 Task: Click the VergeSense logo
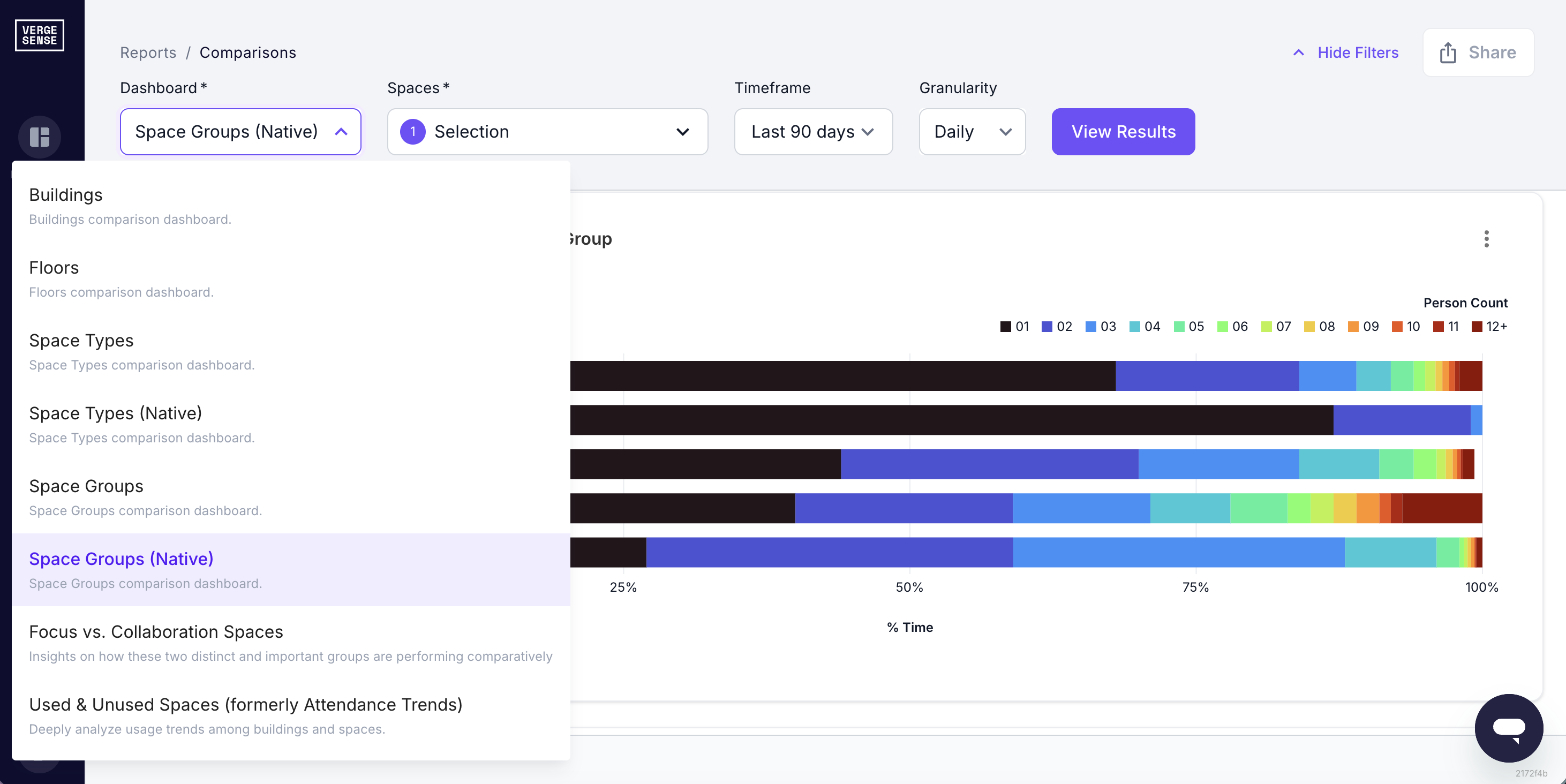40,35
